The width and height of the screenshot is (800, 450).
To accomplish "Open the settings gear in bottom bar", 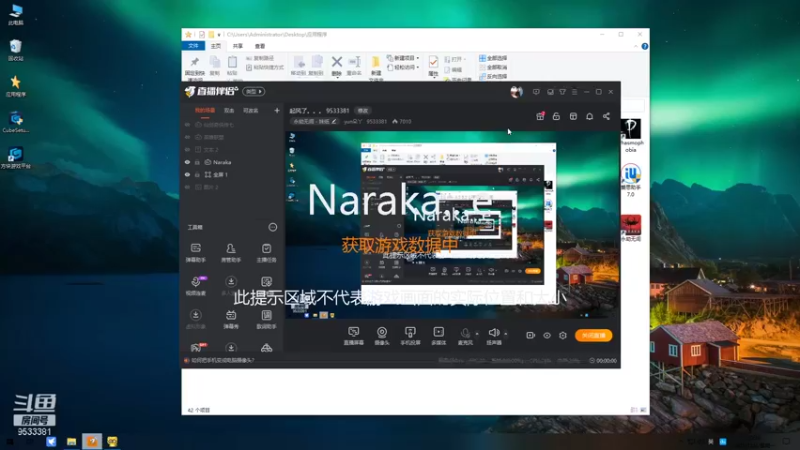I will (x=563, y=335).
